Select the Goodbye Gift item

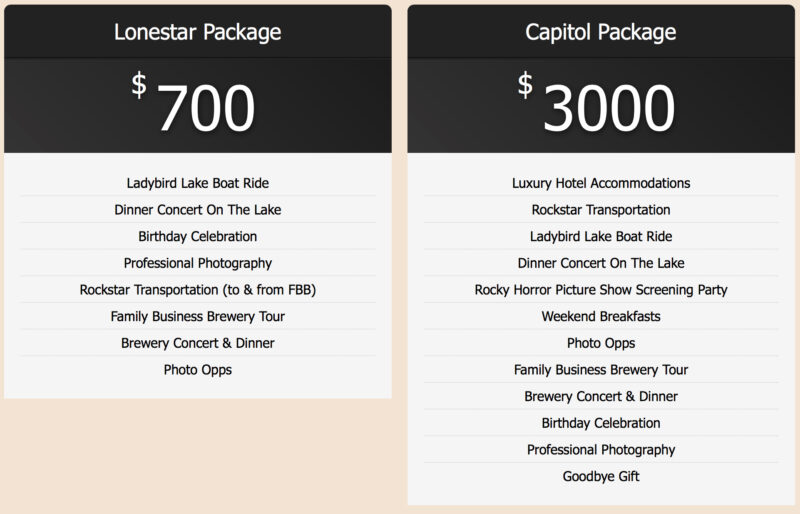point(600,476)
